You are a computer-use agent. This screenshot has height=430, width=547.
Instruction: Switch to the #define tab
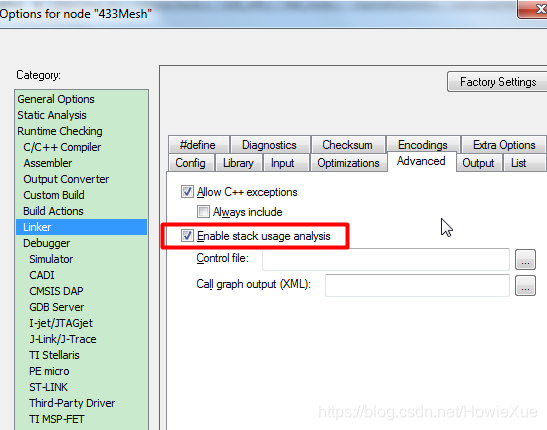(x=198, y=145)
